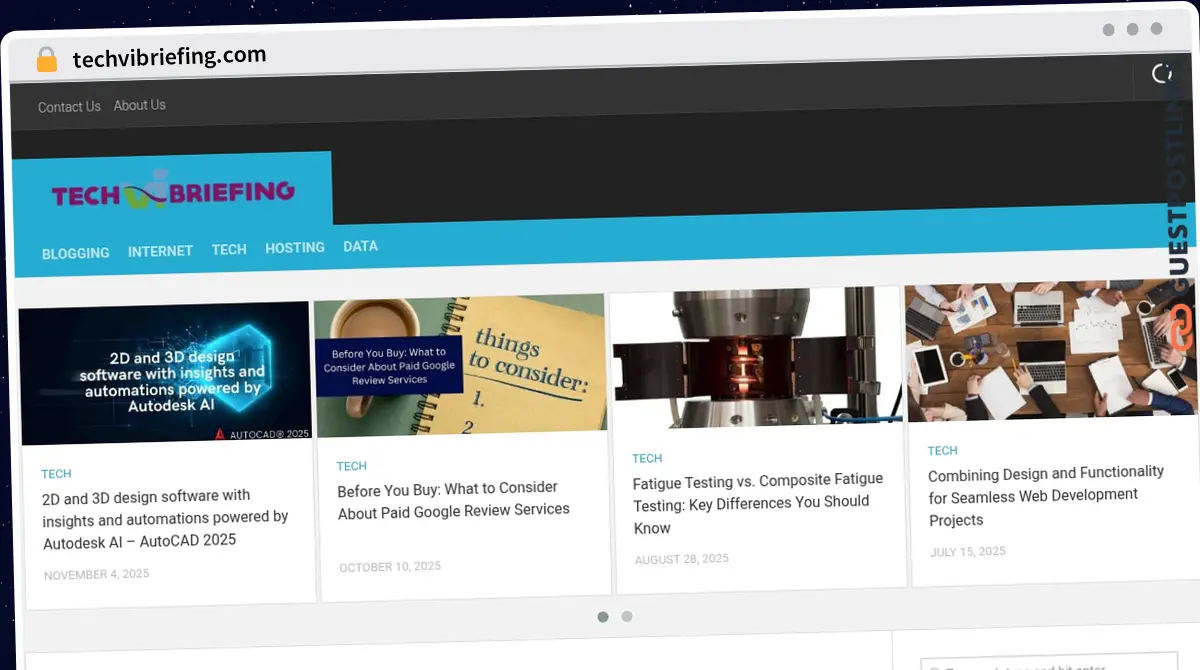Open the About Us page
This screenshot has width=1200, height=670.
coord(139,105)
